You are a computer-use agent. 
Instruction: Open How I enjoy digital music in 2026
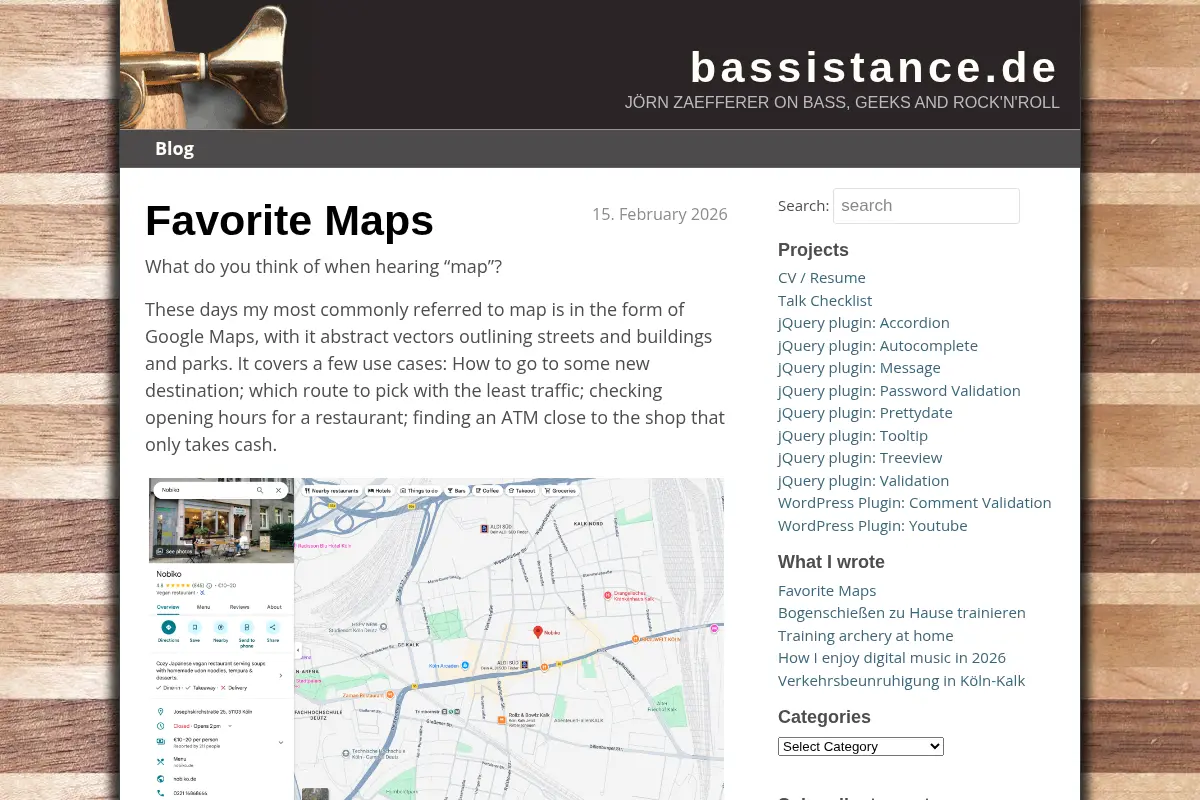click(x=892, y=658)
